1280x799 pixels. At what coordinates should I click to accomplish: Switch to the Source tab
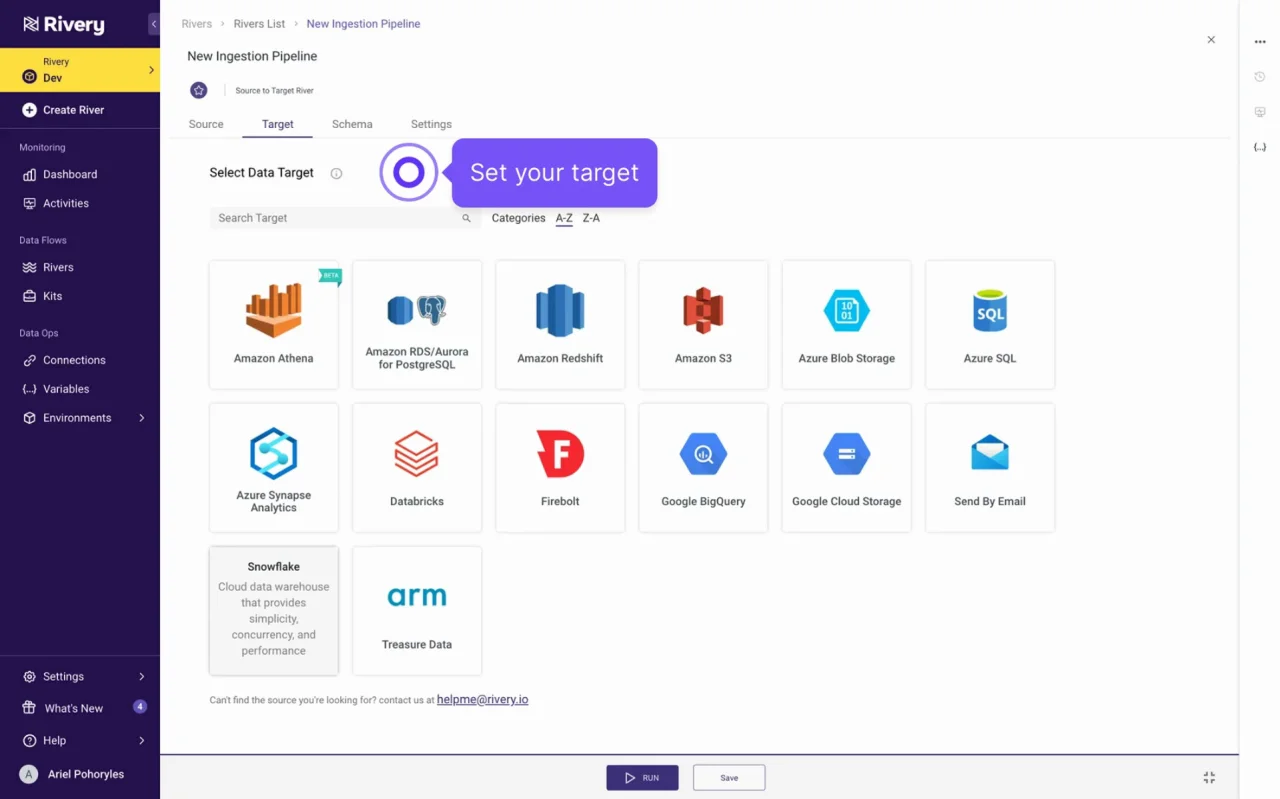(x=206, y=124)
